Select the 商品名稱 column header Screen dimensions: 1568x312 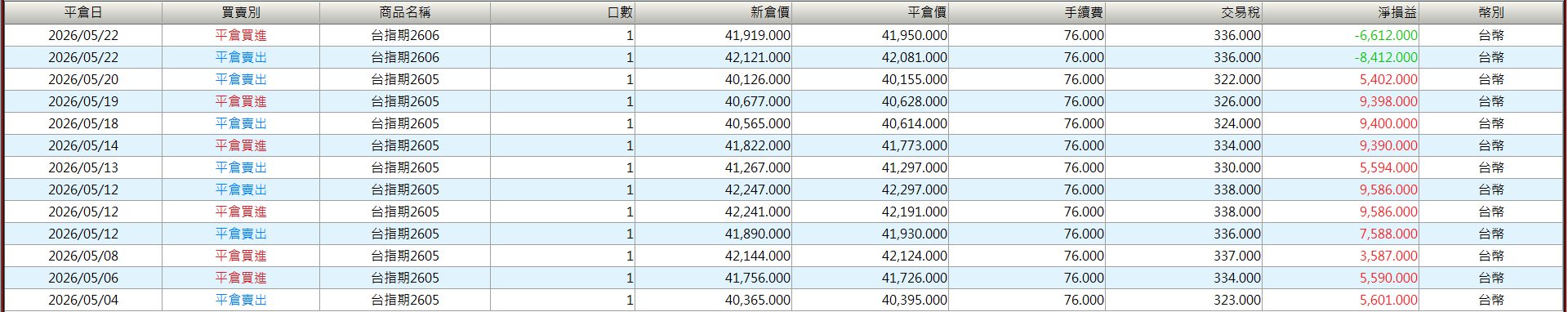[x=405, y=12]
